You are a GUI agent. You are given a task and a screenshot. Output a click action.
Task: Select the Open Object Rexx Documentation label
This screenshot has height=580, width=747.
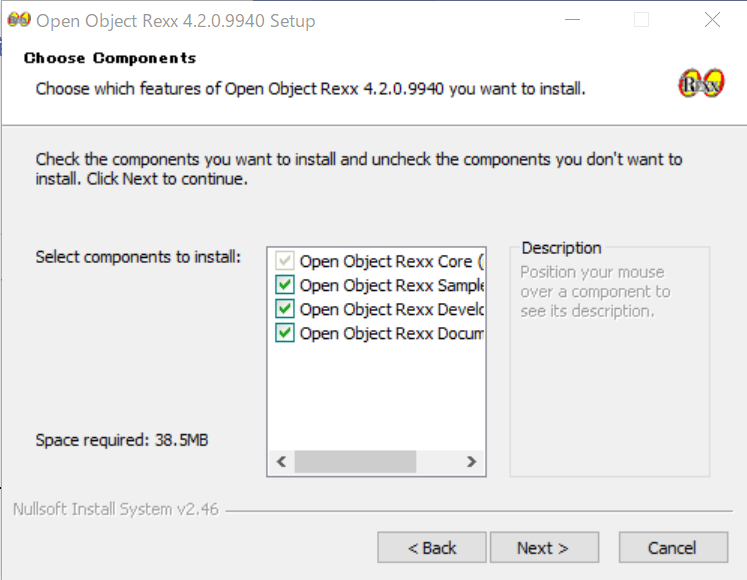(390, 333)
